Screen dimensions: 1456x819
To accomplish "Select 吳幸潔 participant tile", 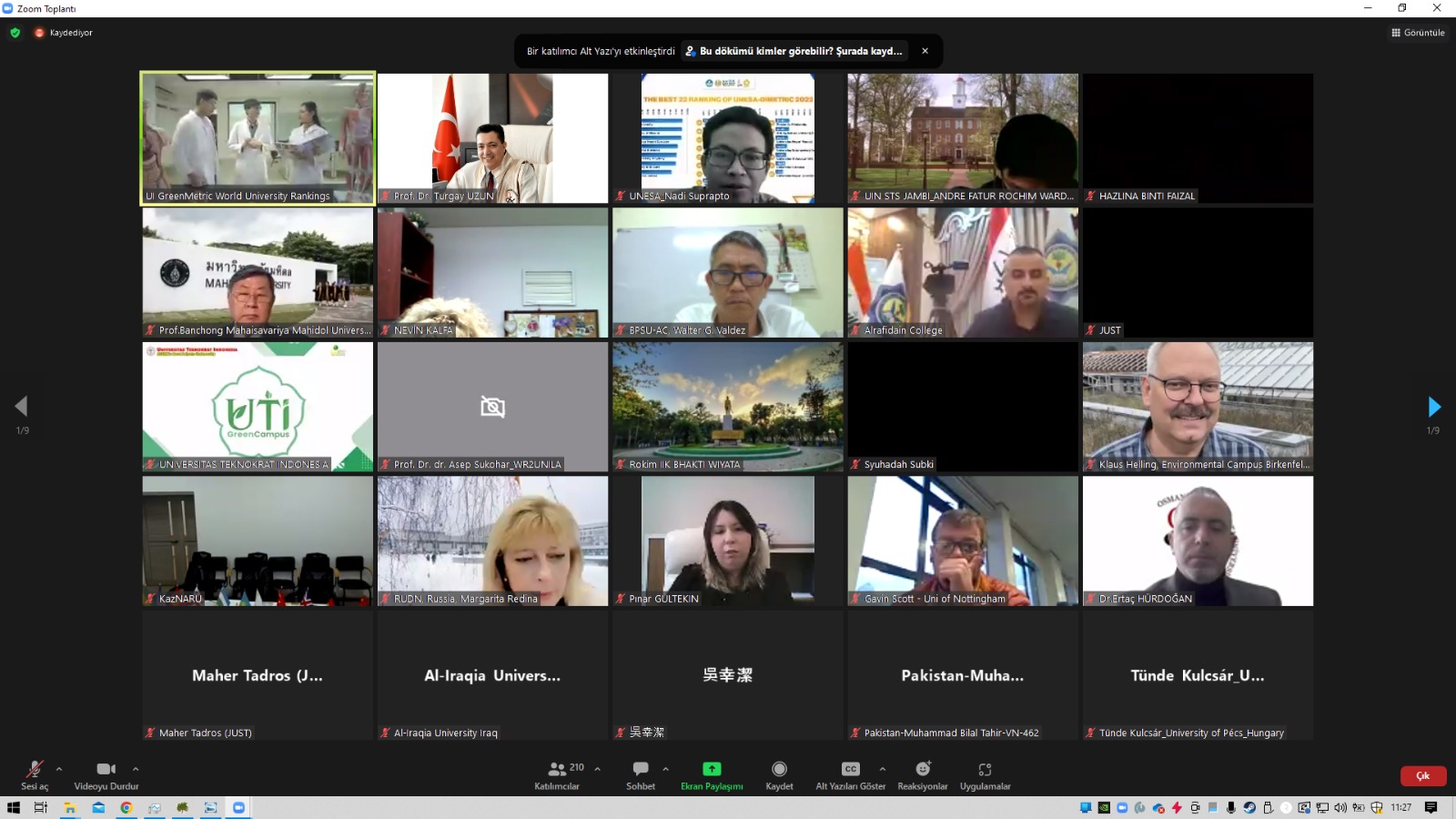I will pos(728,675).
